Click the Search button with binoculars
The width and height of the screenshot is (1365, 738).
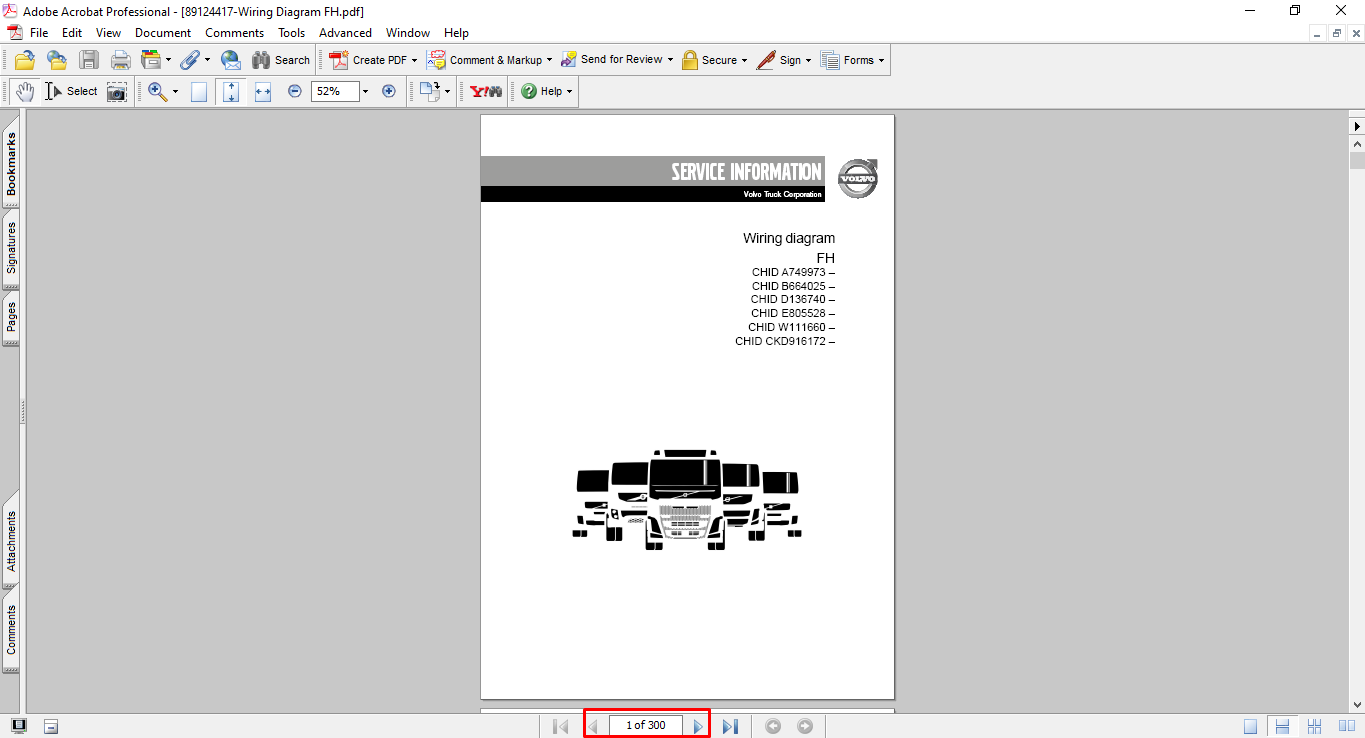pos(281,60)
